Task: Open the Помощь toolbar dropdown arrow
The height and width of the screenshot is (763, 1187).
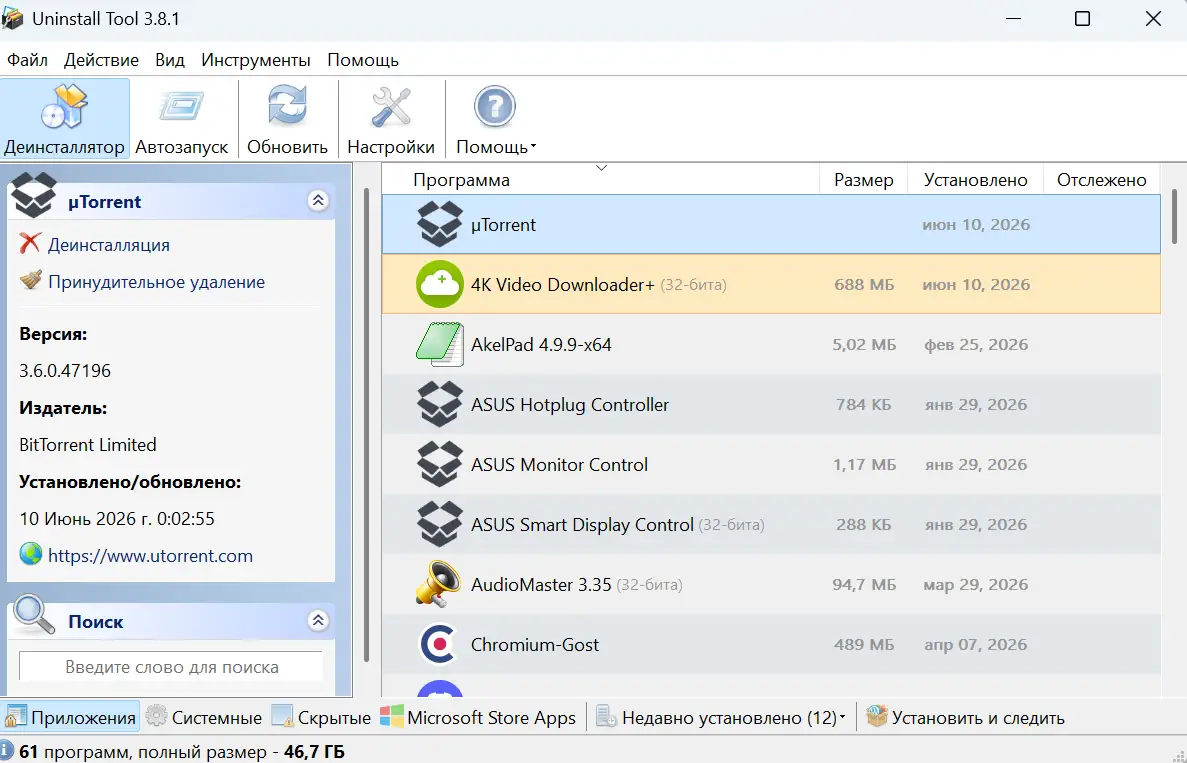Action: tap(533, 147)
